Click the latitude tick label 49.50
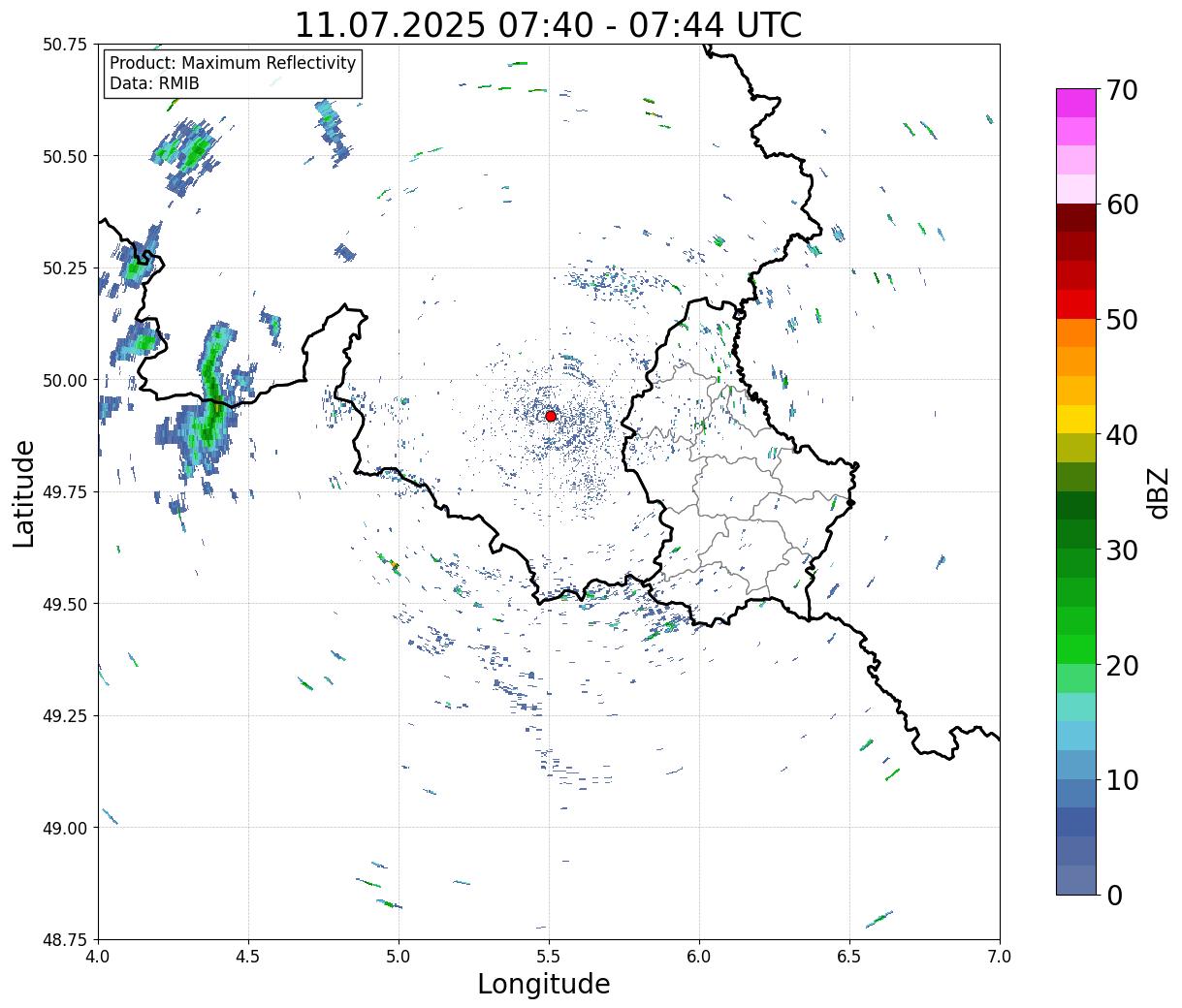This screenshot has width=1182, height=1008. (65, 604)
